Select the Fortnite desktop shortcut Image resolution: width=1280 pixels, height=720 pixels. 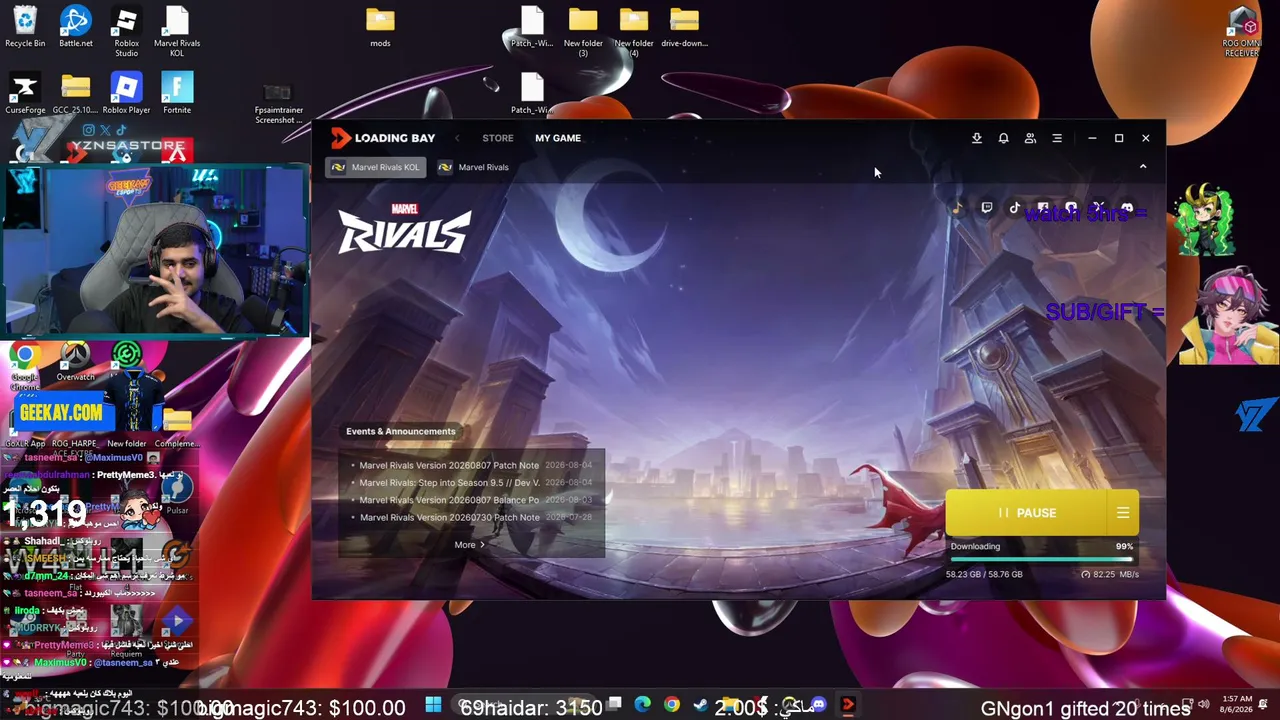177,94
